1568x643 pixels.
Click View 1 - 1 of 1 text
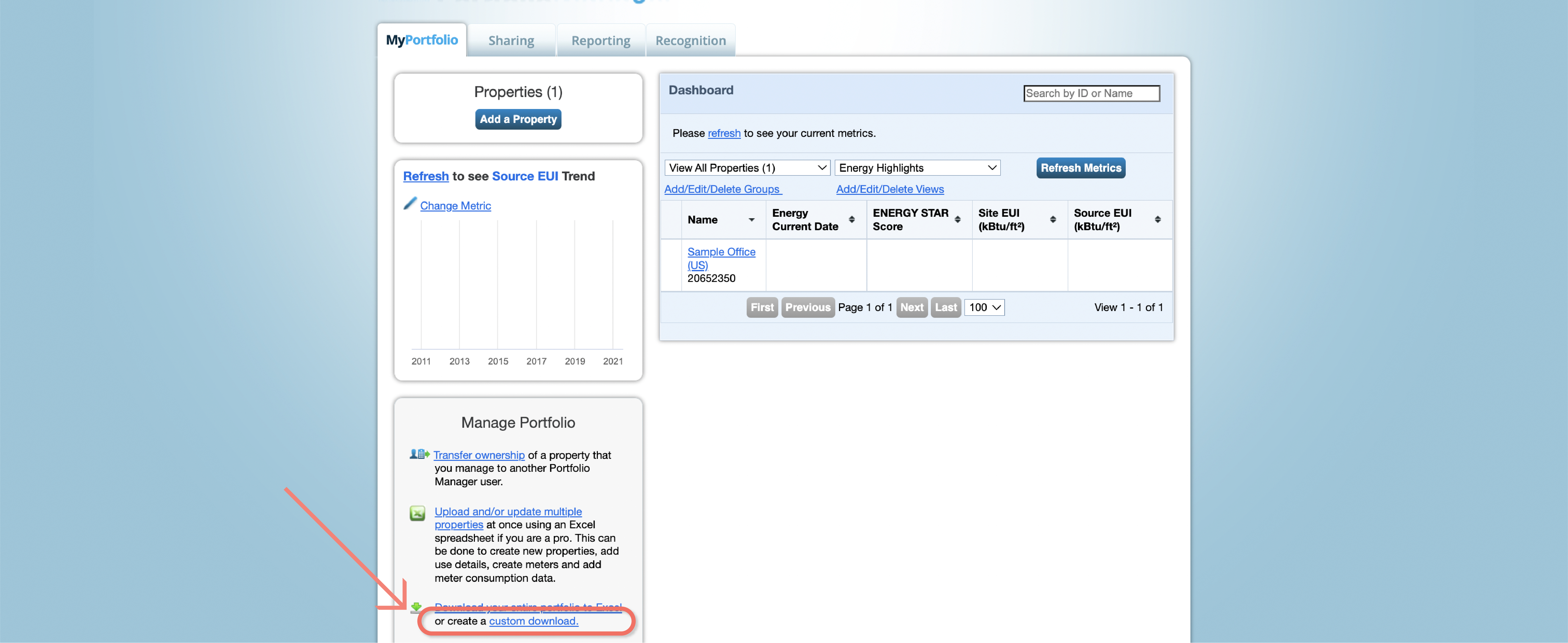coord(1128,307)
